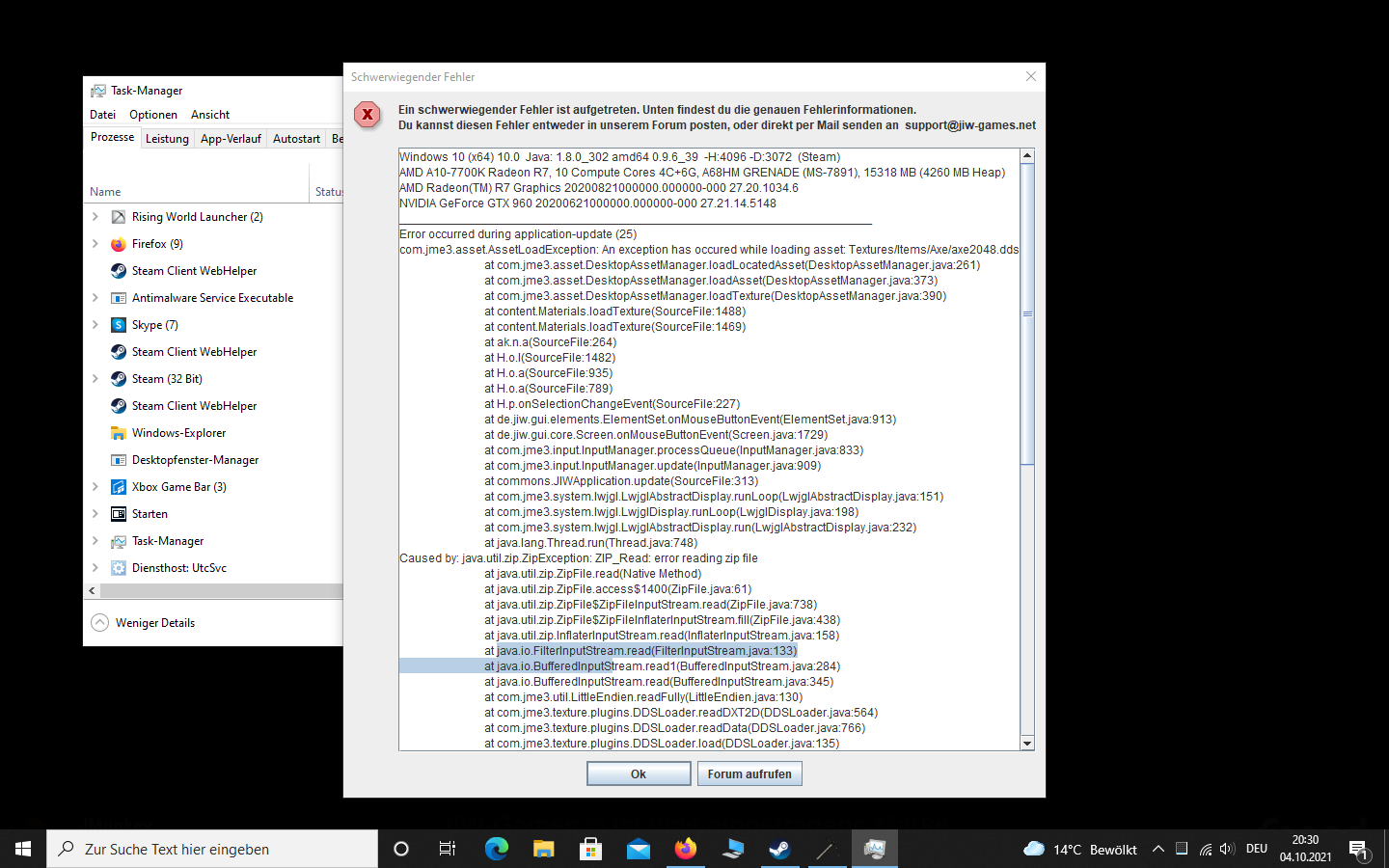
Task: Click the error log scroll-down arrow
Action: [x=1027, y=744]
